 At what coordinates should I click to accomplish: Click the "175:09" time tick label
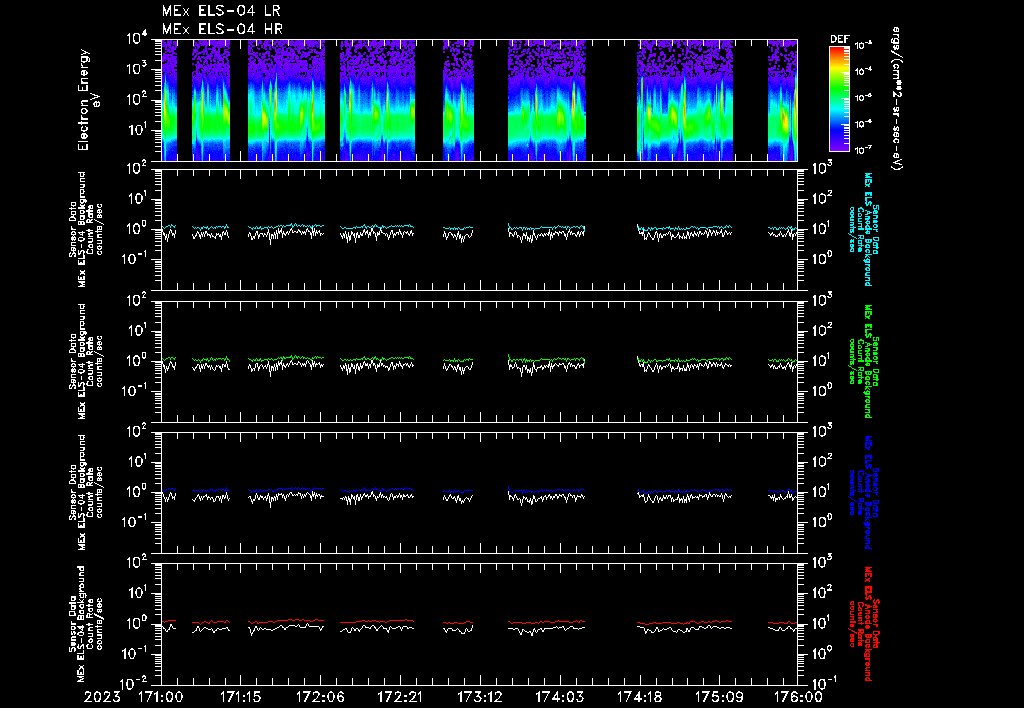718,697
